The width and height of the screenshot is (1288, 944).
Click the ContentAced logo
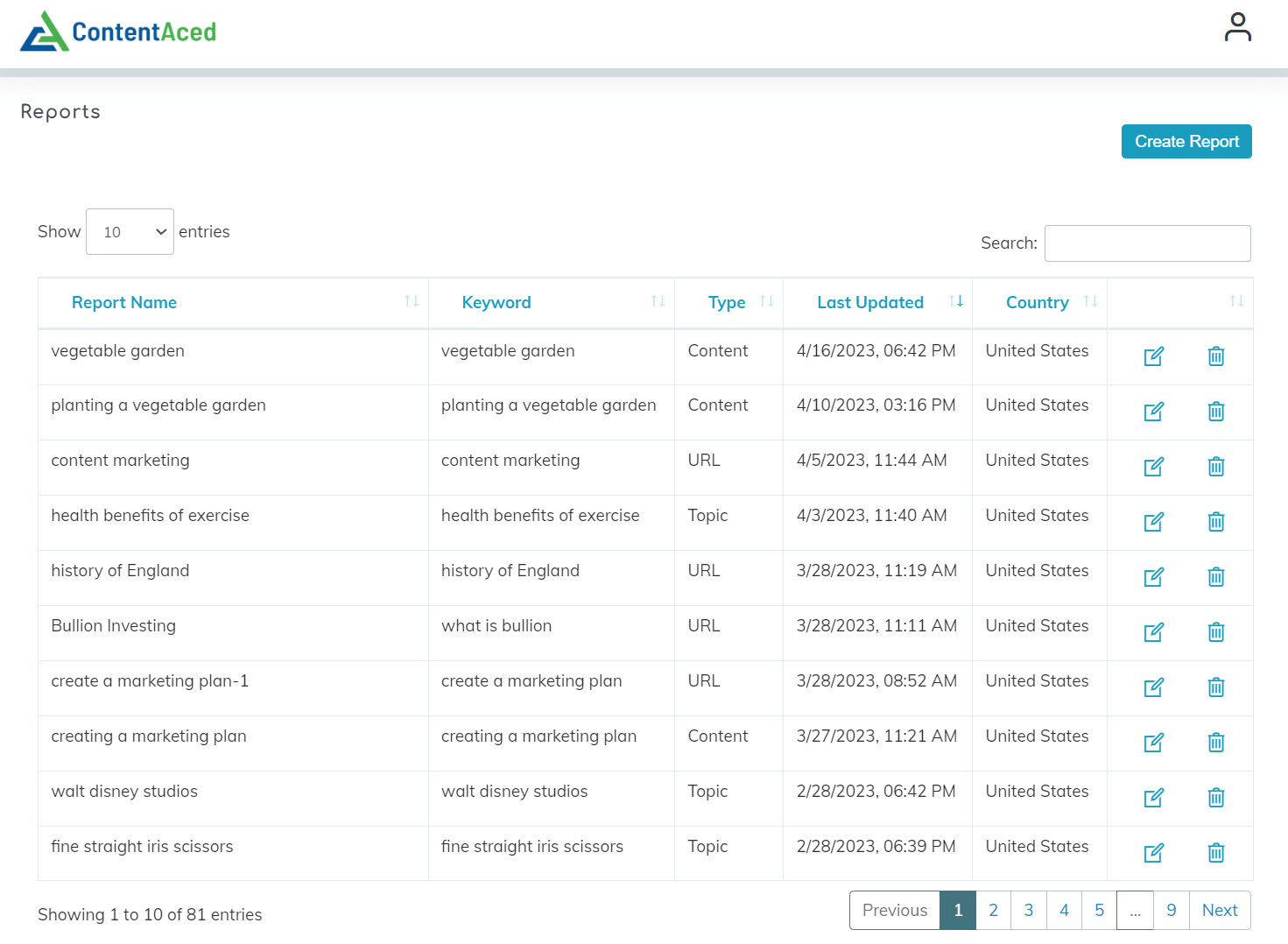tap(117, 32)
